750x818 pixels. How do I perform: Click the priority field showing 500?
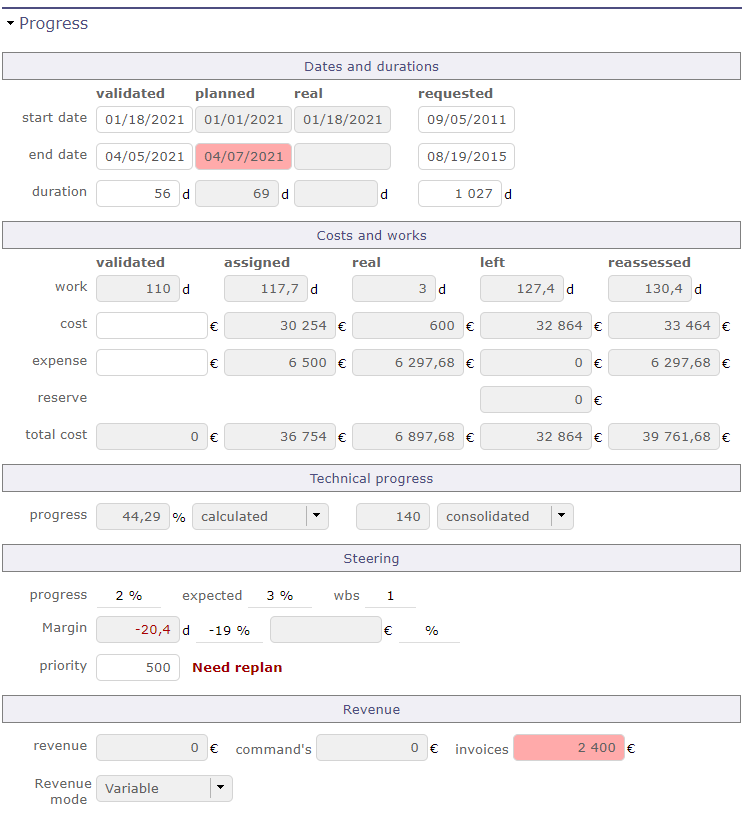pos(137,667)
